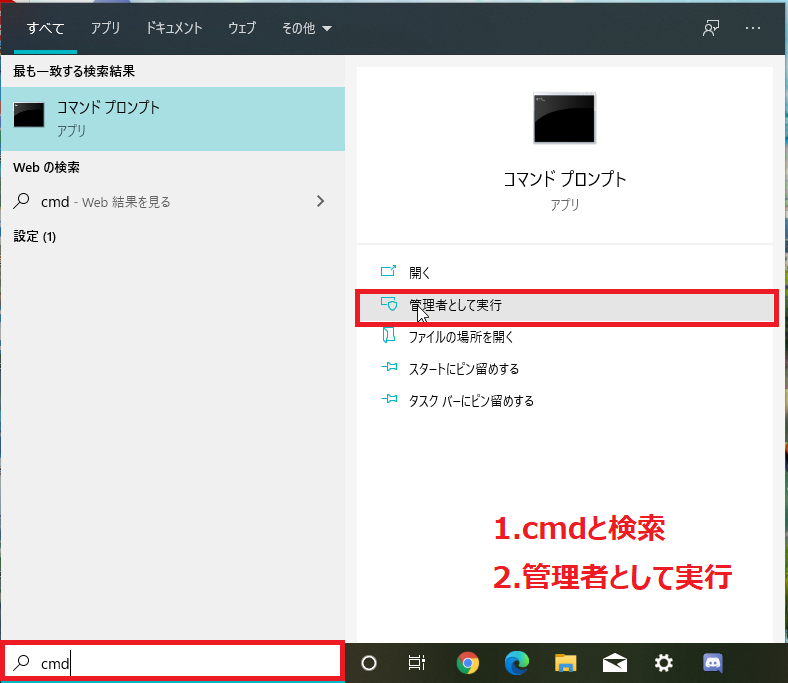Select the コマンド プロンプト best match result
Screen dimensions: 788x683
click(173, 119)
